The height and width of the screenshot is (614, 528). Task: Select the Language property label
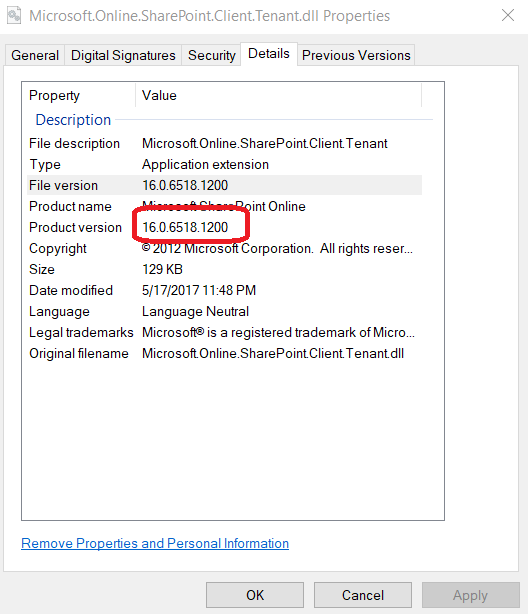pyautogui.click(x=59, y=312)
